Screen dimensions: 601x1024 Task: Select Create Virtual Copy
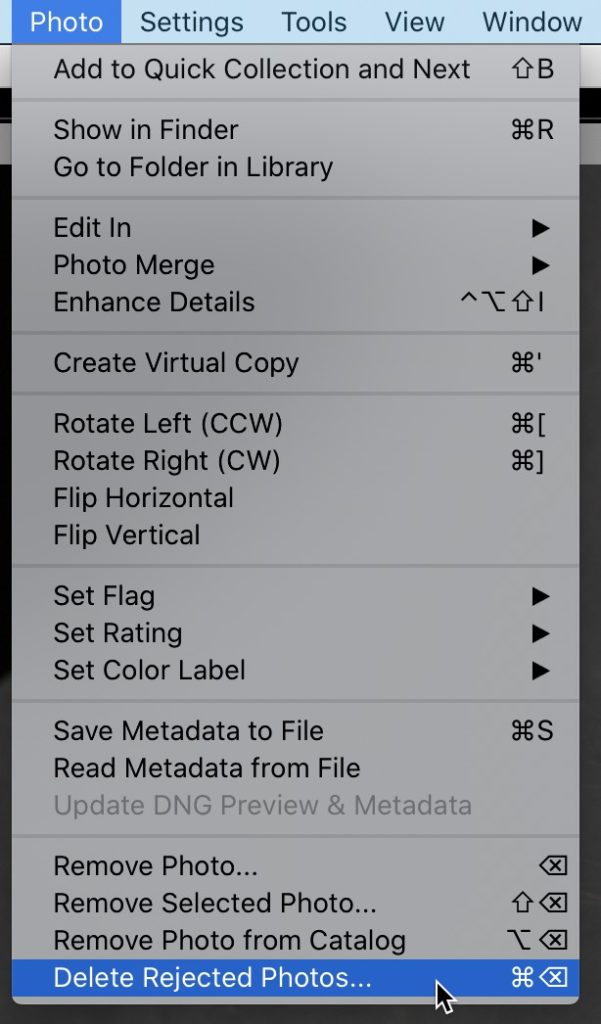pos(176,363)
